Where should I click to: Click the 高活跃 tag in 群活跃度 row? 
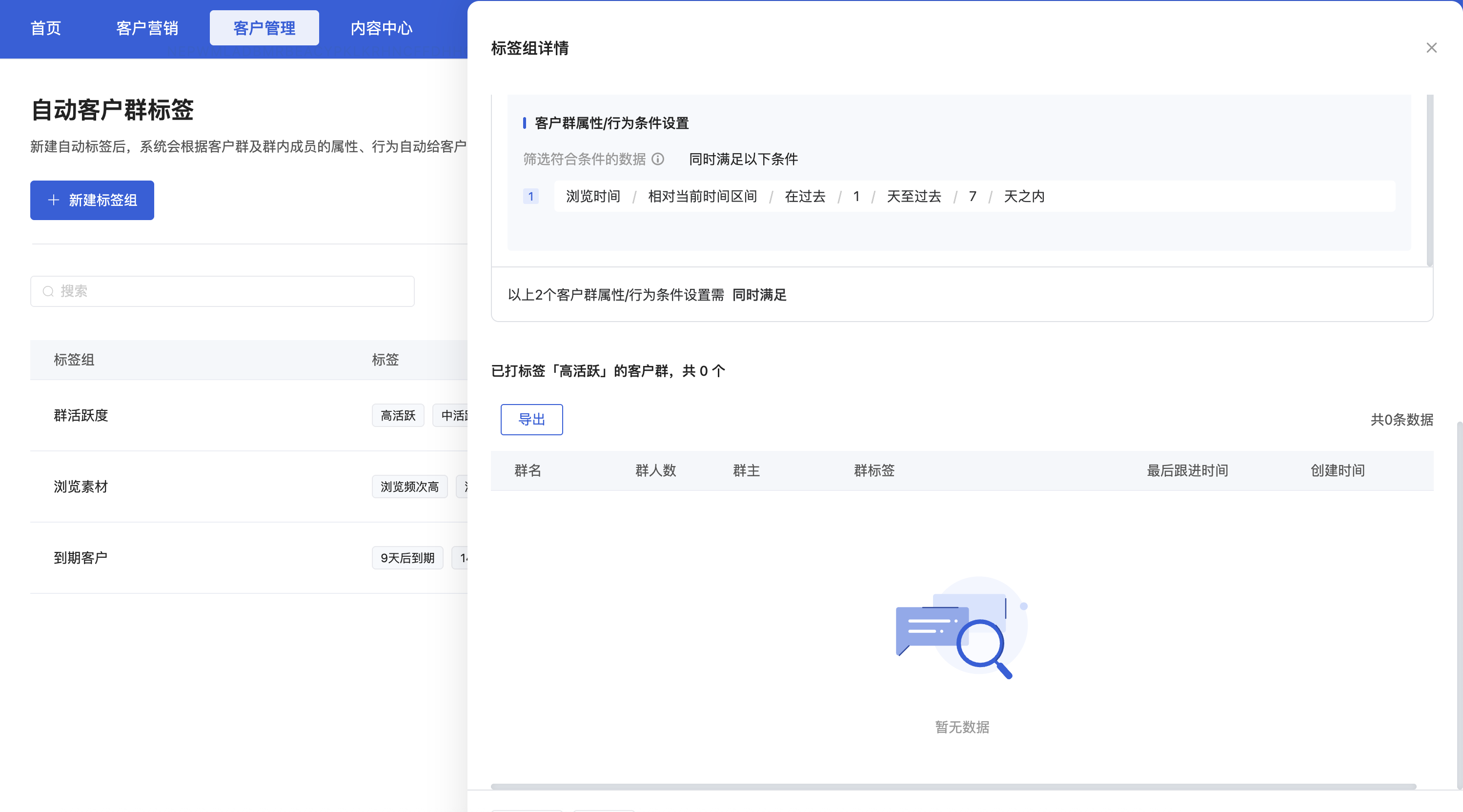pos(398,416)
